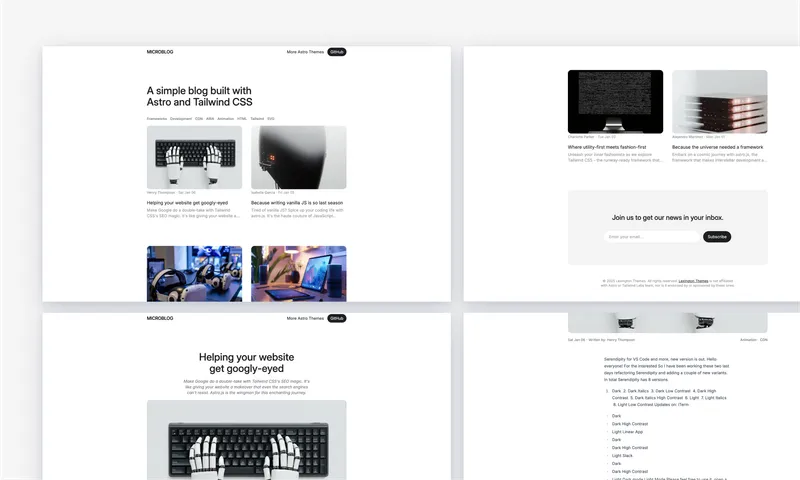Filter posts by the Frameworks tag
The height and width of the screenshot is (480, 800).
click(x=157, y=118)
